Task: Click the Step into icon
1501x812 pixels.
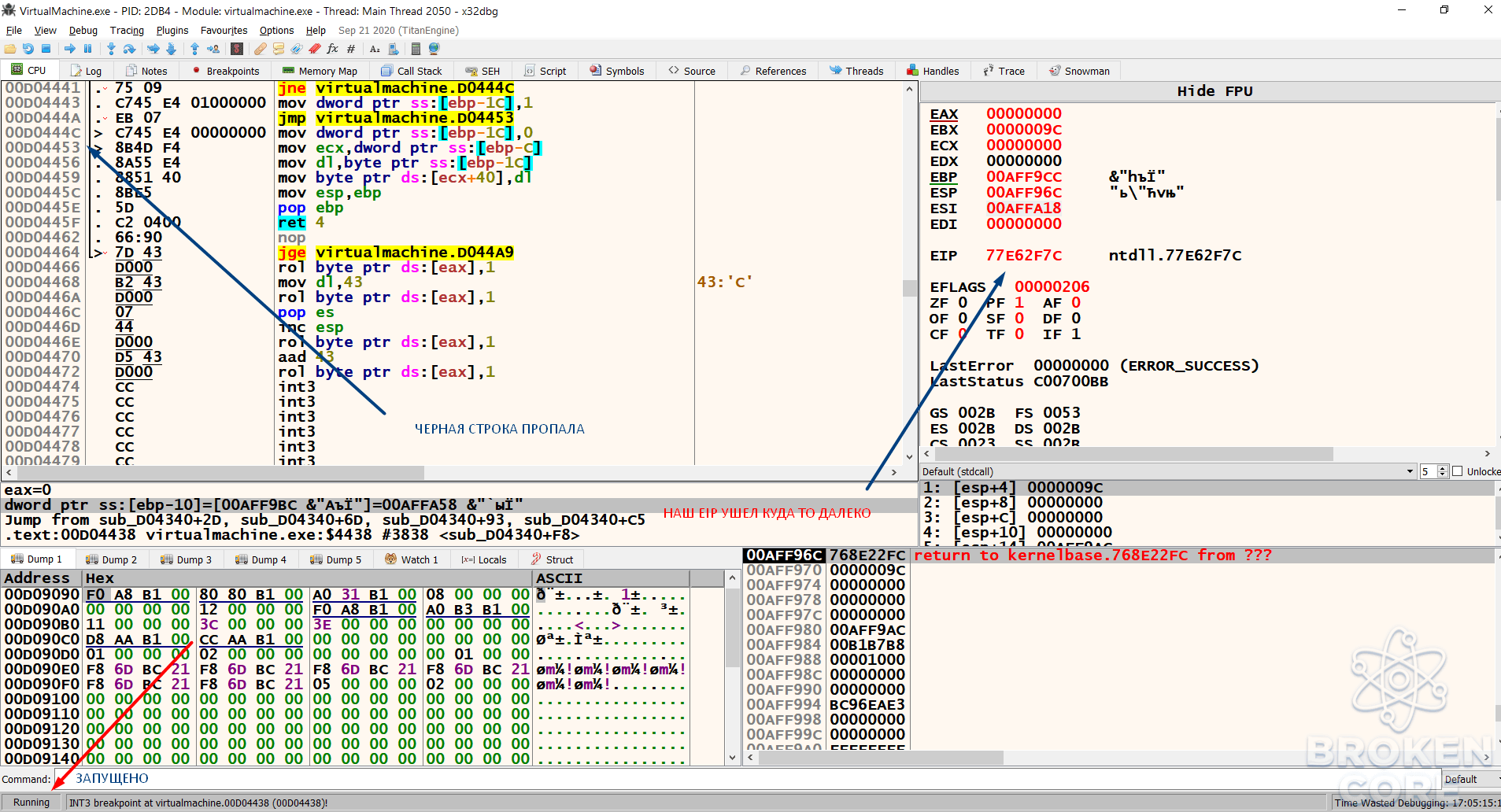Action: pos(111,49)
